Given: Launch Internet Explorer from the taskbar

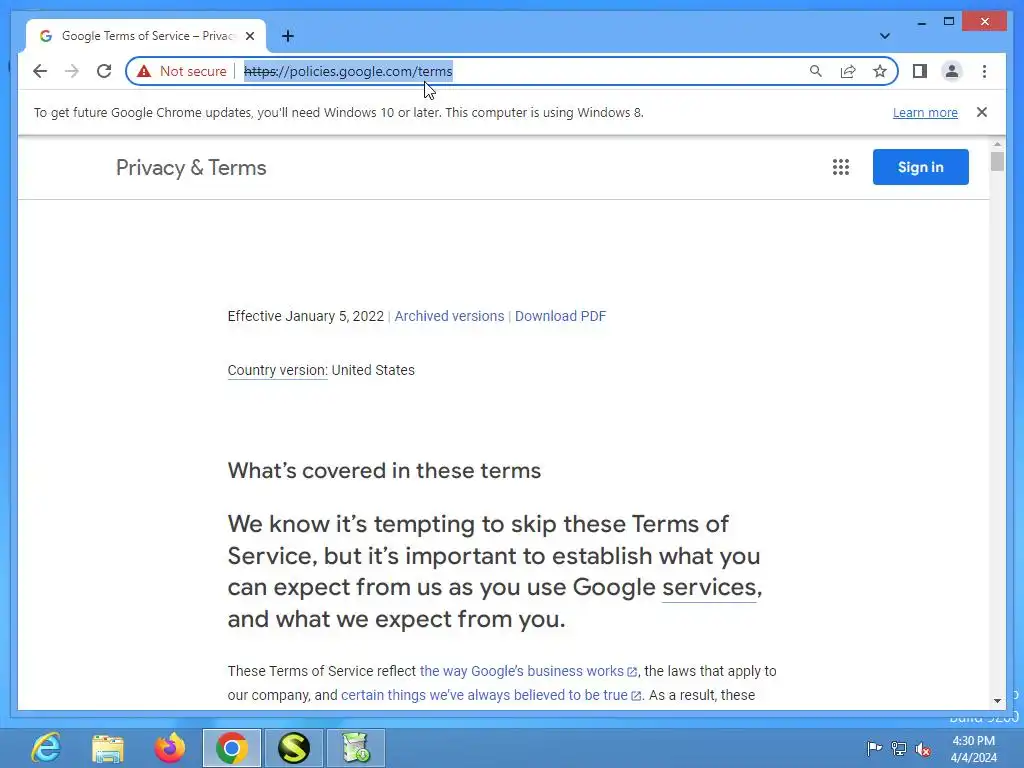Looking at the screenshot, I should tap(46, 748).
